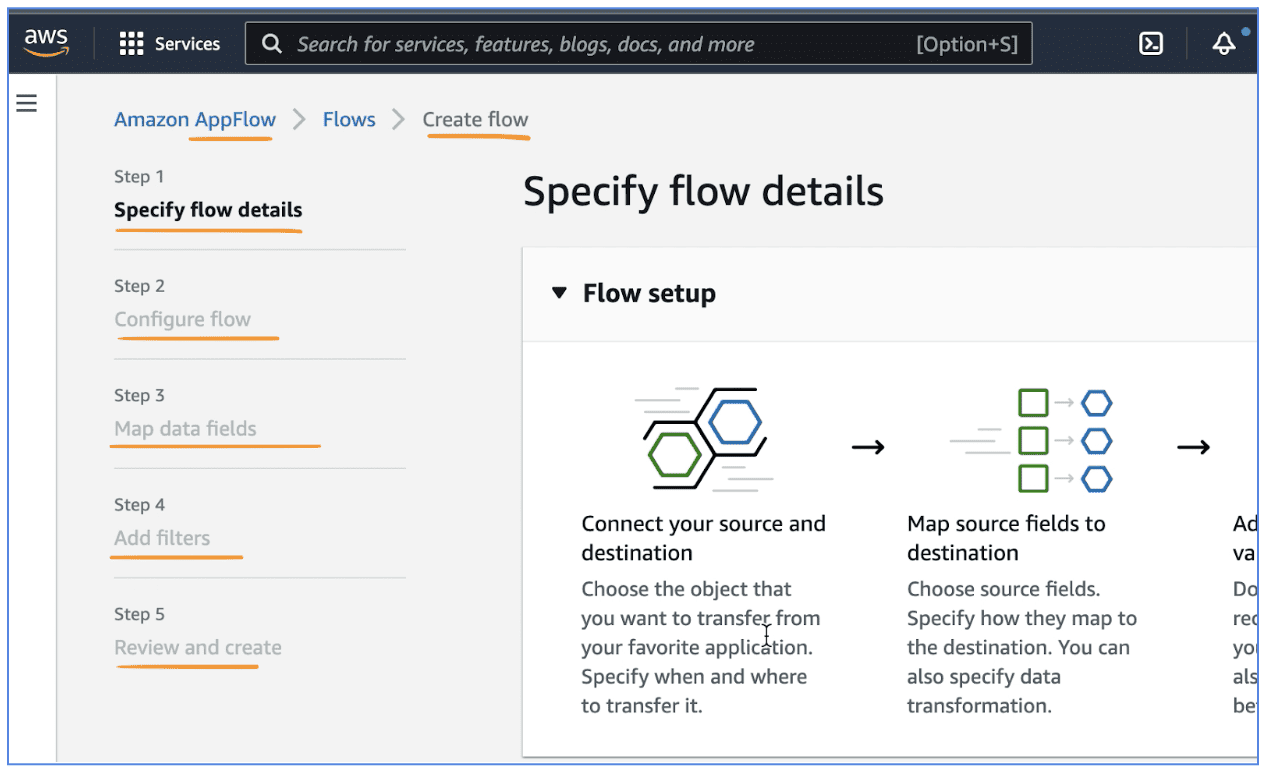Click the Create flow breadcrumb entry
Screen dimensions: 1270x778
tap(476, 119)
